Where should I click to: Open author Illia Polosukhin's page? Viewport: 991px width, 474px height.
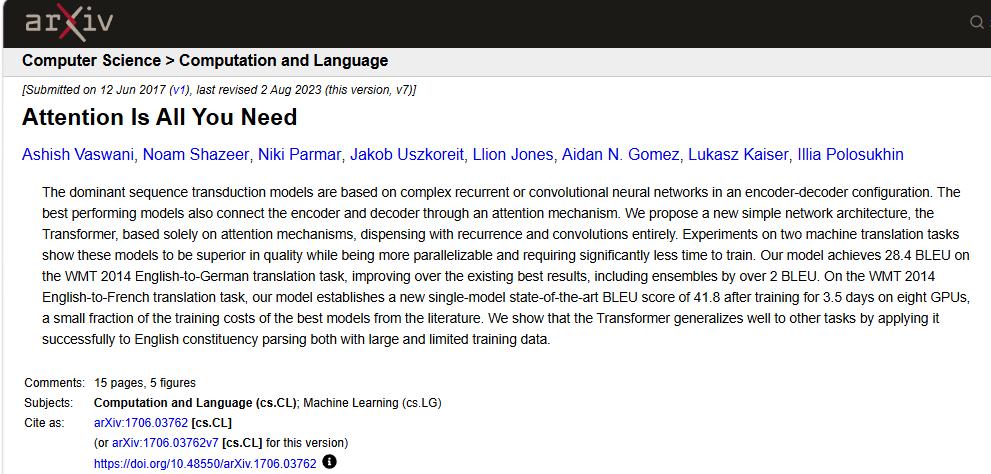851,154
